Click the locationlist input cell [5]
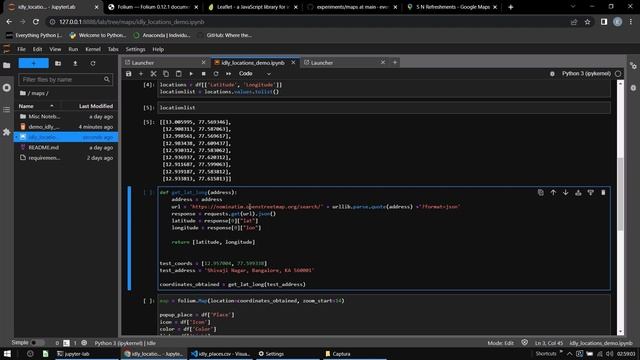 384,108
